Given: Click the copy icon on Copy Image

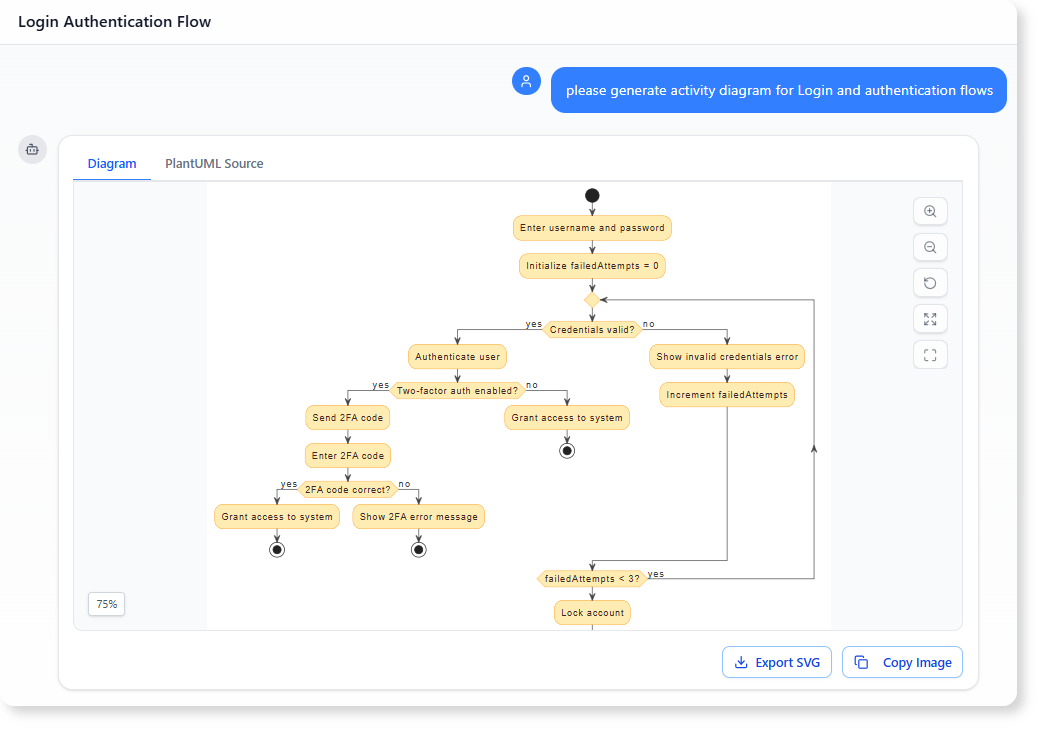Looking at the screenshot, I should pos(862,662).
